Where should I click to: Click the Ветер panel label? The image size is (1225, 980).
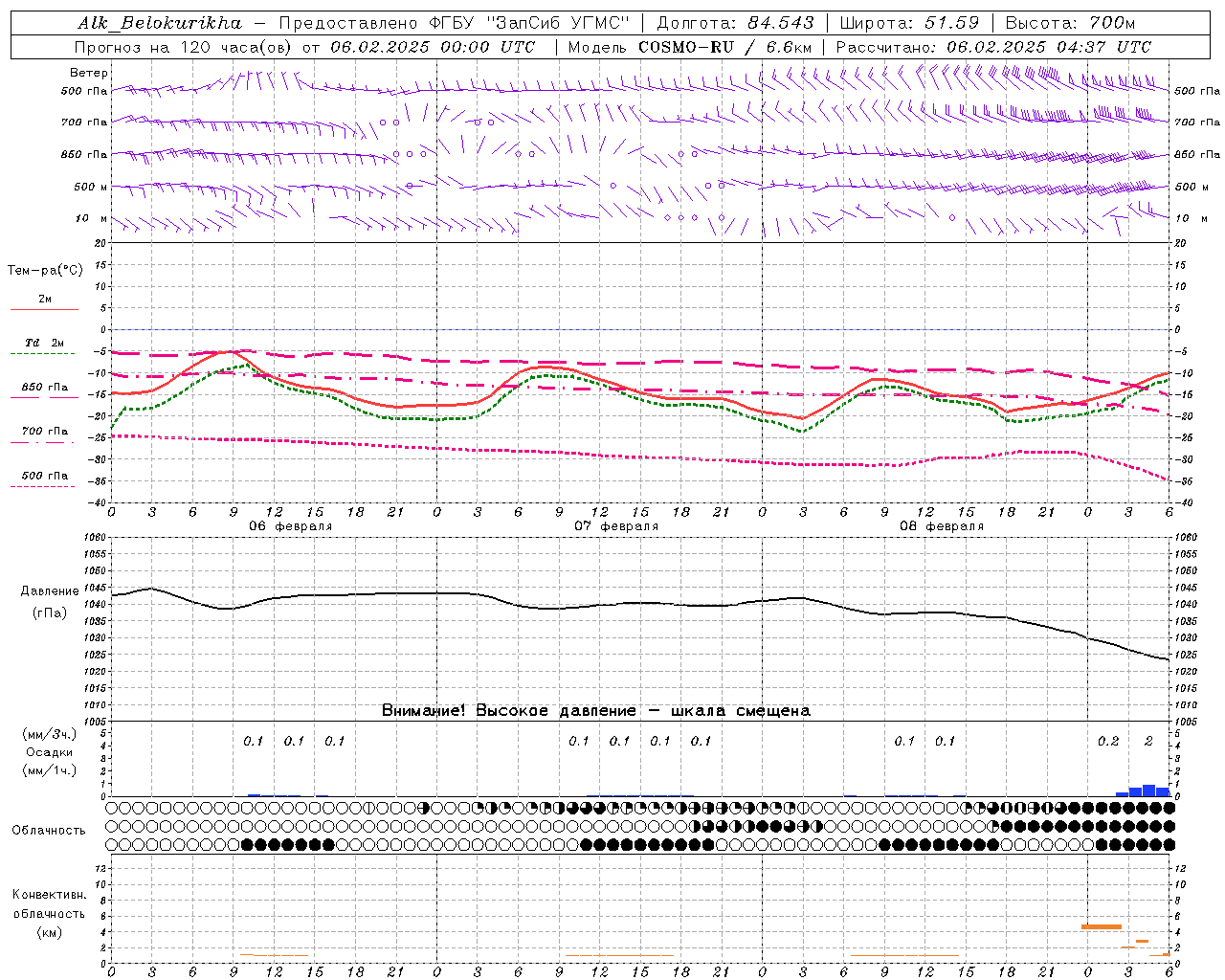(x=89, y=73)
